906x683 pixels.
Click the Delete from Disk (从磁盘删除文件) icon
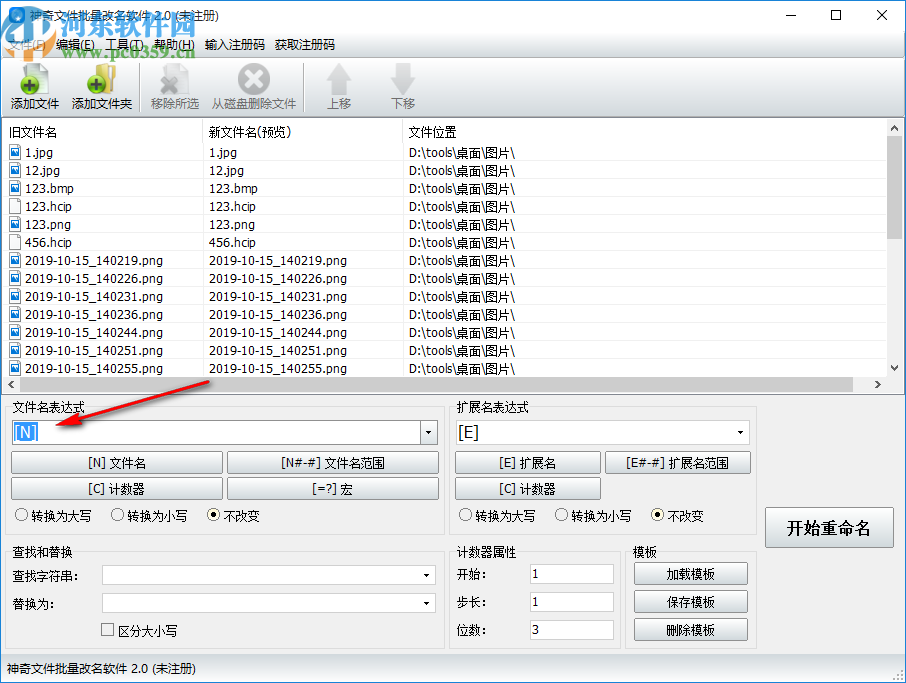point(254,79)
